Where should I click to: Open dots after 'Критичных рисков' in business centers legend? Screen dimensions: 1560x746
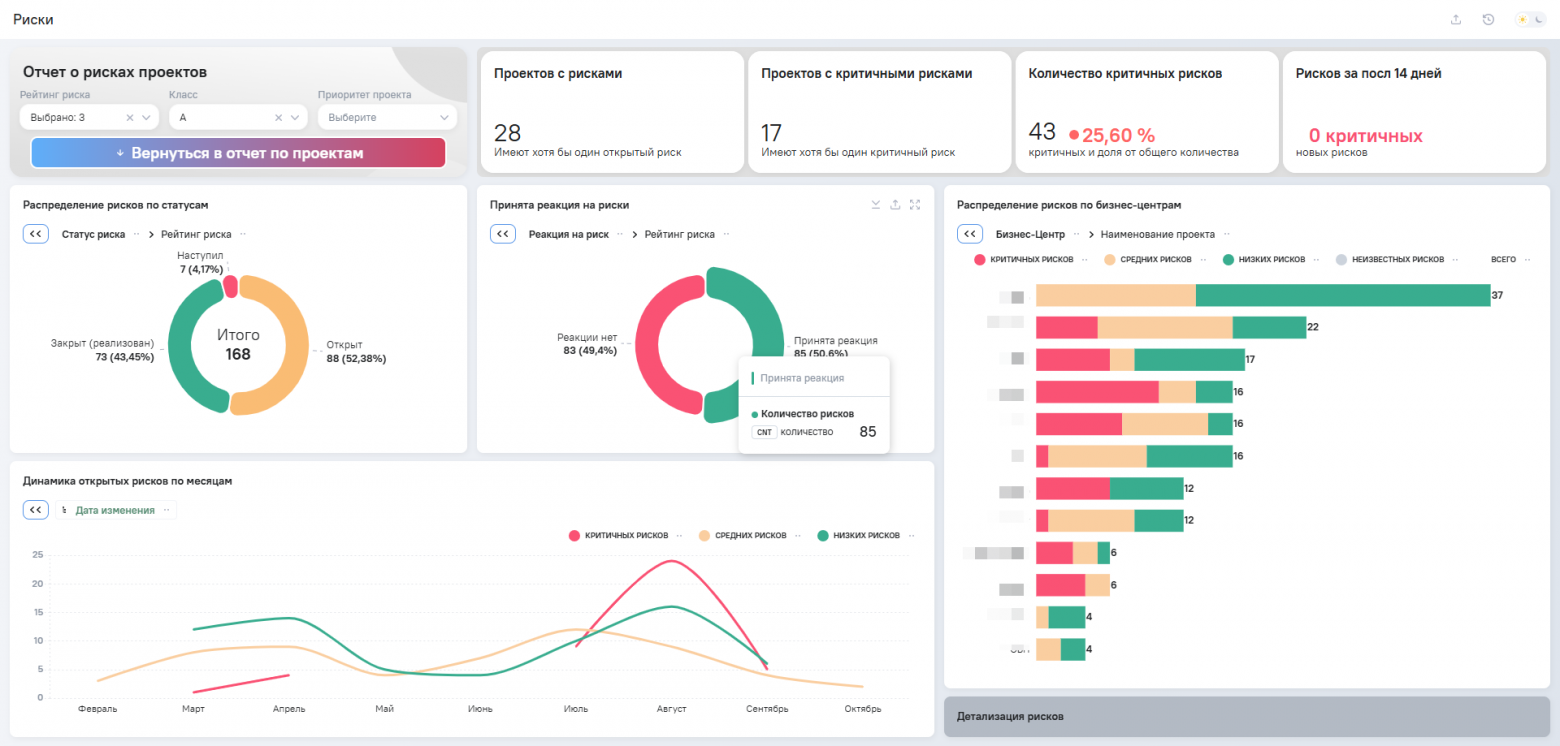pos(1084,259)
